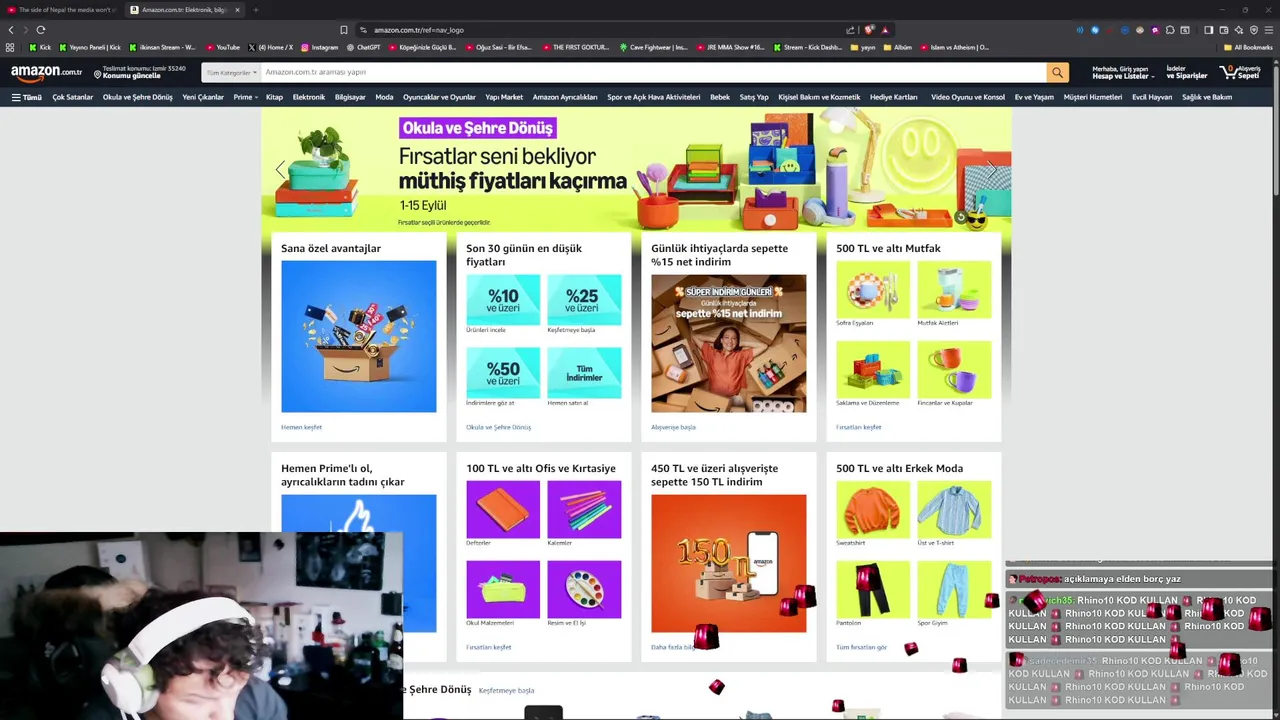Open the Albüm bookmarks folder
This screenshot has width=1280, height=720.
pyautogui.click(x=898, y=47)
